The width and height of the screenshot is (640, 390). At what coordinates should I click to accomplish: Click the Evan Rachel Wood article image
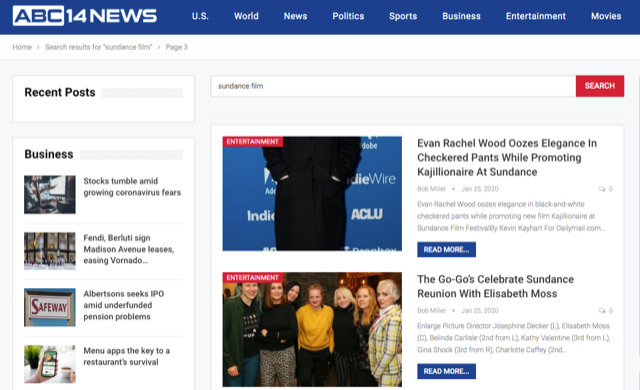click(x=312, y=193)
